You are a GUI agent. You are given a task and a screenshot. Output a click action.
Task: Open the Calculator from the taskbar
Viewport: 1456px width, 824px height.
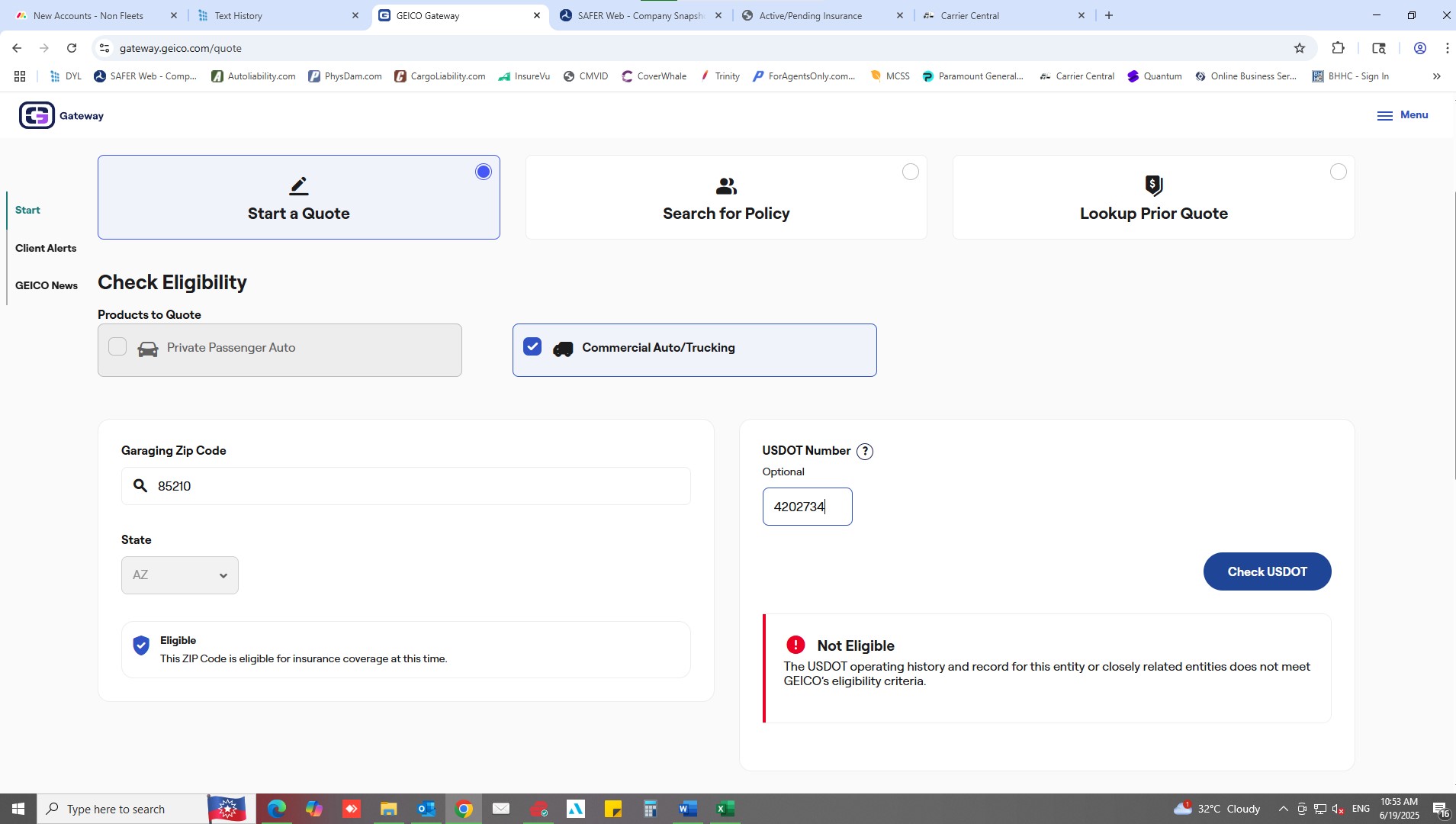651,809
